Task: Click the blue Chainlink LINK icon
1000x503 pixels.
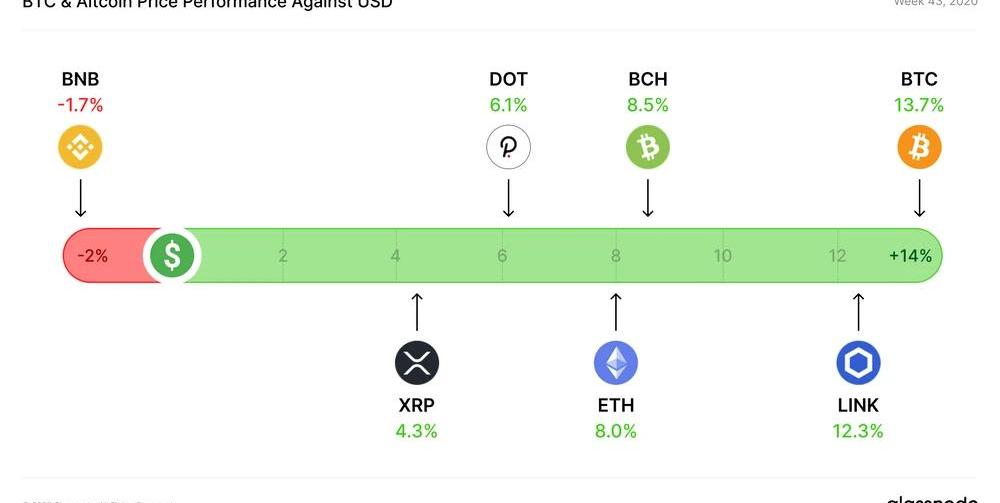Action: [x=858, y=363]
